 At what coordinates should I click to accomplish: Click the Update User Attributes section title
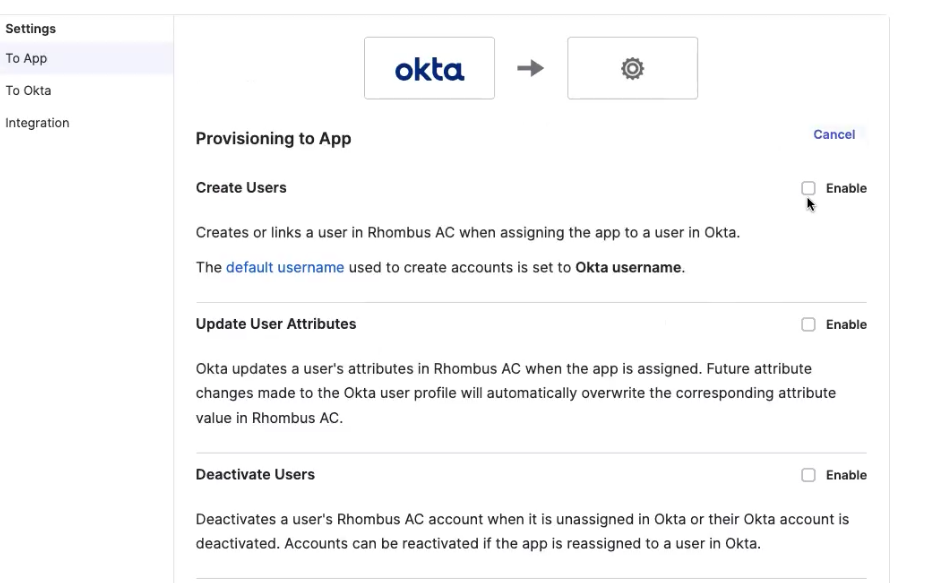coord(276,324)
